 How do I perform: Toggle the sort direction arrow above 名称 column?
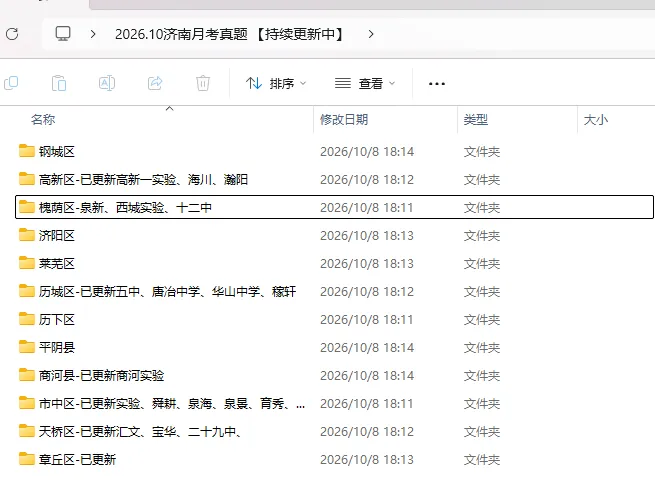pos(169,109)
